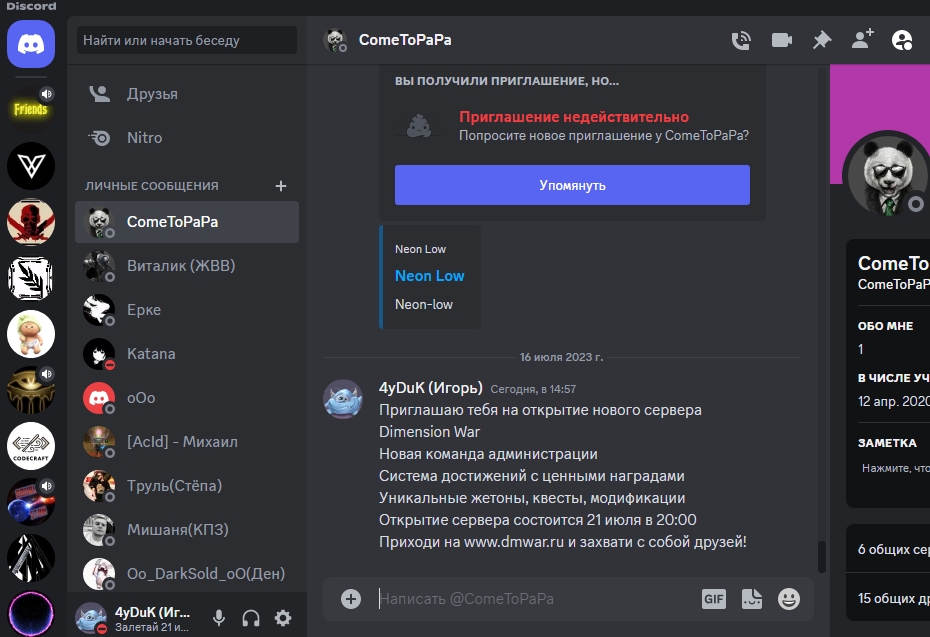The image size is (930, 637).
Task: Open the GIF picker
Action: (x=714, y=599)
